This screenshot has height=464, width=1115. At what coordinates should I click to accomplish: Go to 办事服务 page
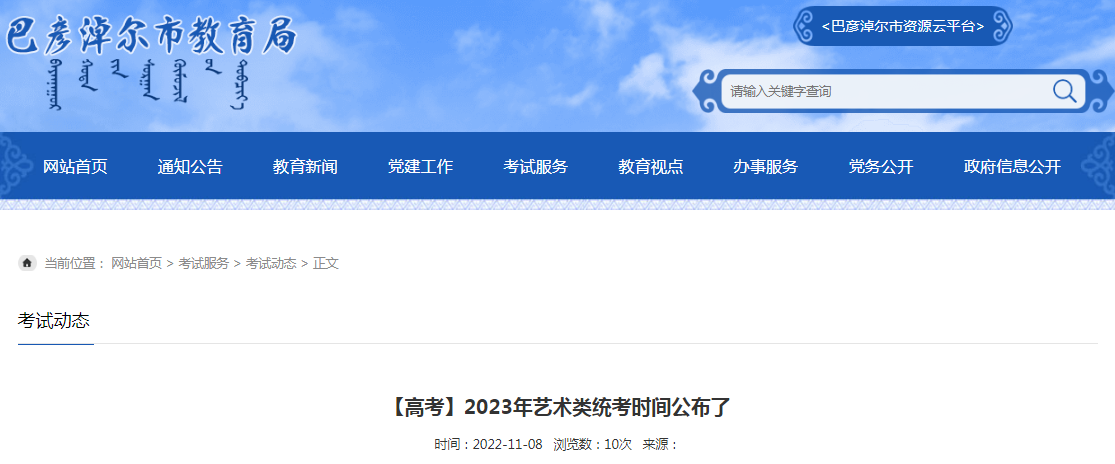coord(766,167)
